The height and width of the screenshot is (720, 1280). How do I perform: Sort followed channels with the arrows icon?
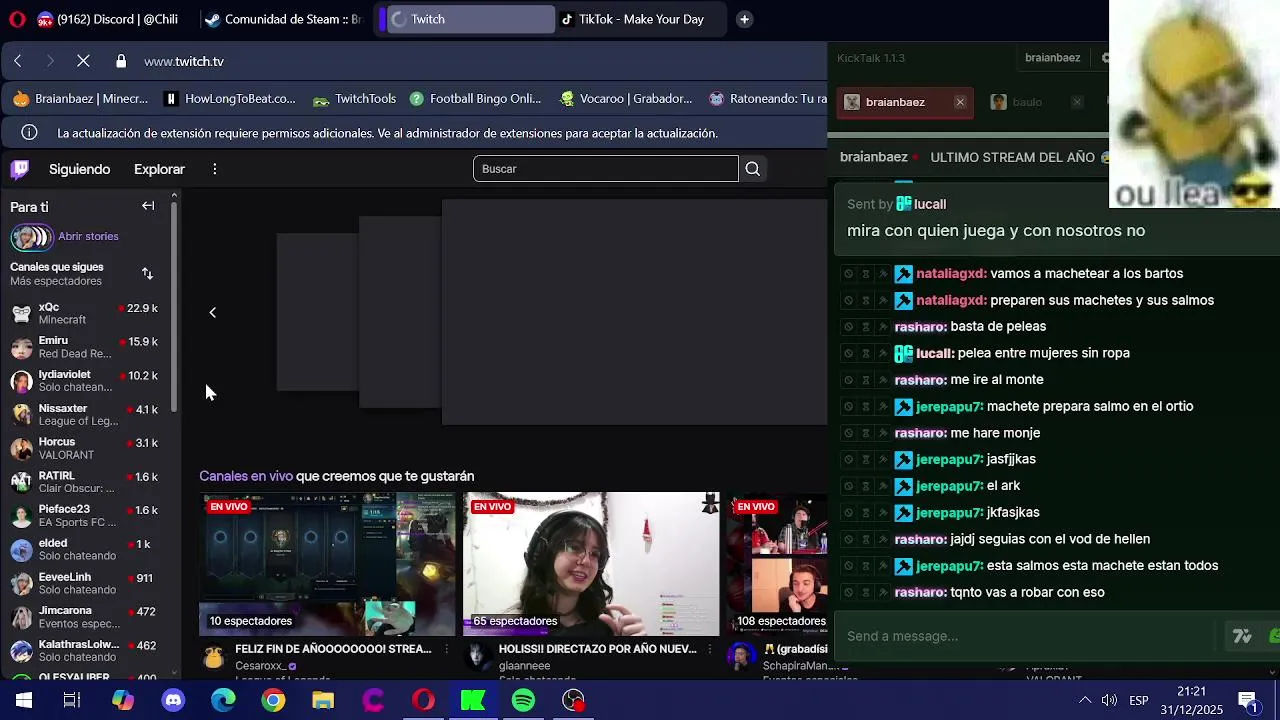[147, 274]
